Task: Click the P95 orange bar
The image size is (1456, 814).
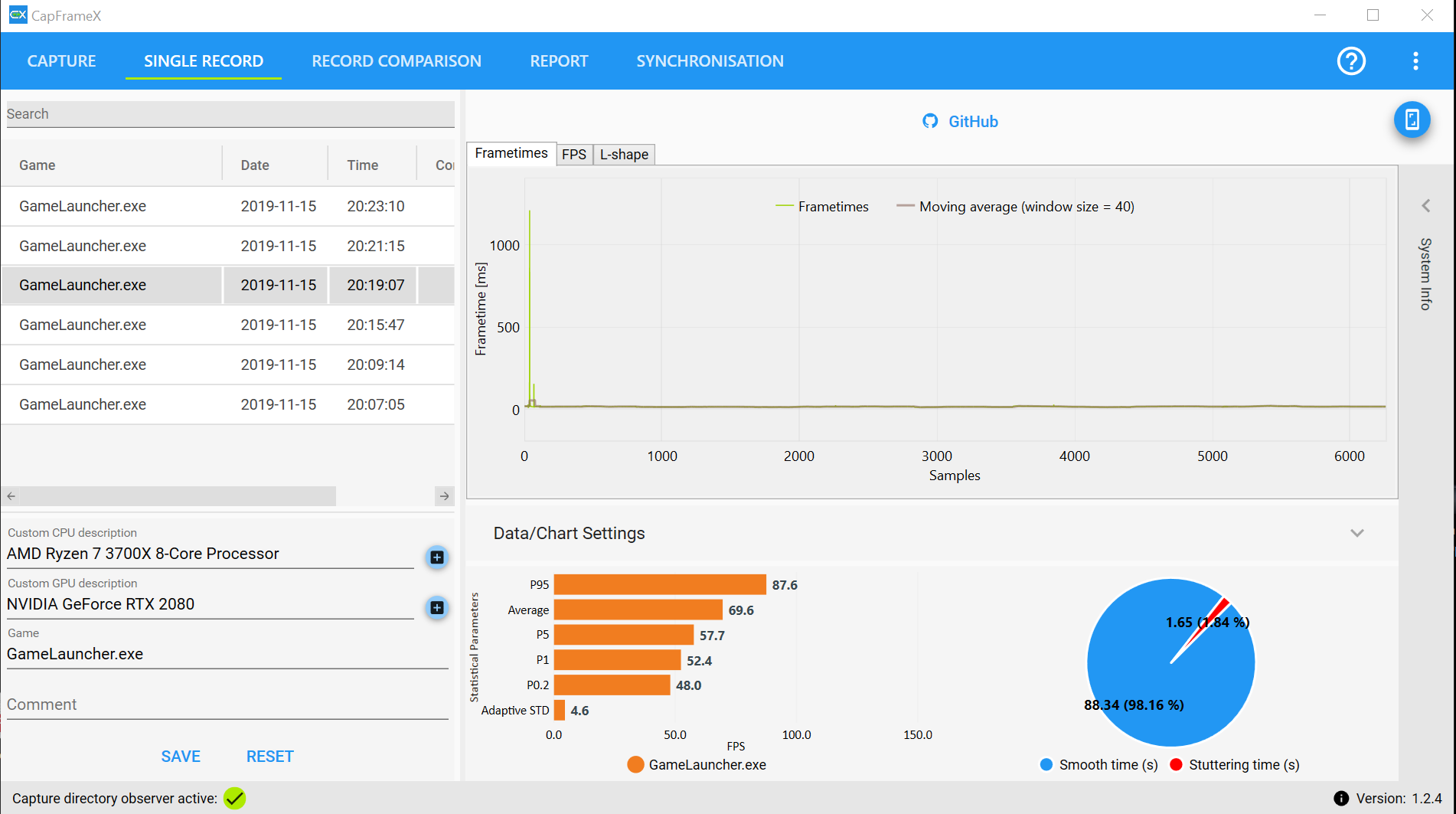Action: click(660, 585)
